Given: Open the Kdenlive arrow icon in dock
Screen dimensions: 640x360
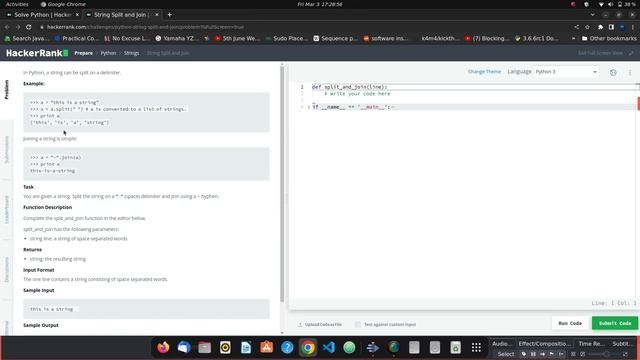Looking at the screenshot, I should click(x=373, y=347).
